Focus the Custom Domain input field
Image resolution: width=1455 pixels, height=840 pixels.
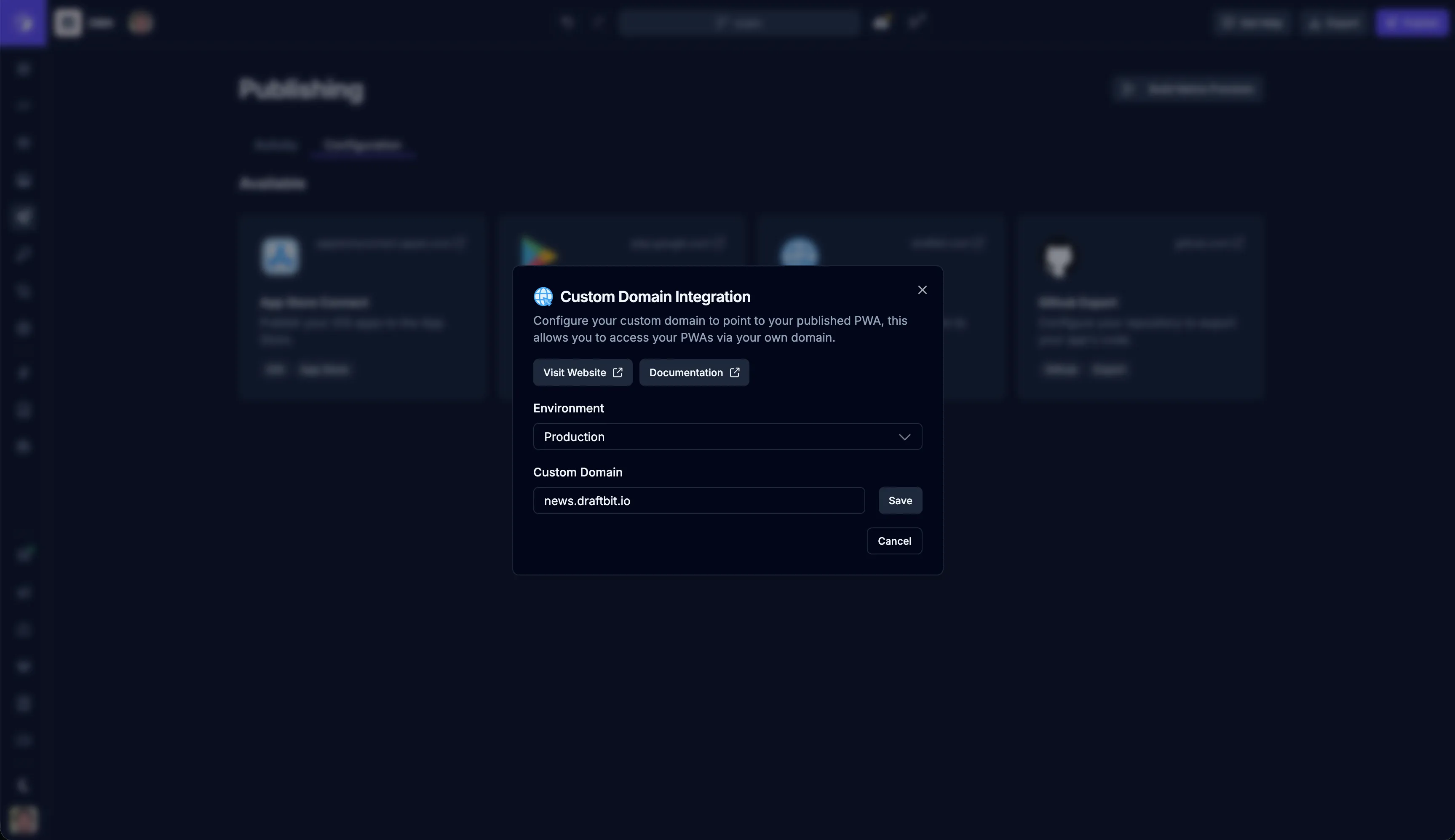tap(698, 501)
